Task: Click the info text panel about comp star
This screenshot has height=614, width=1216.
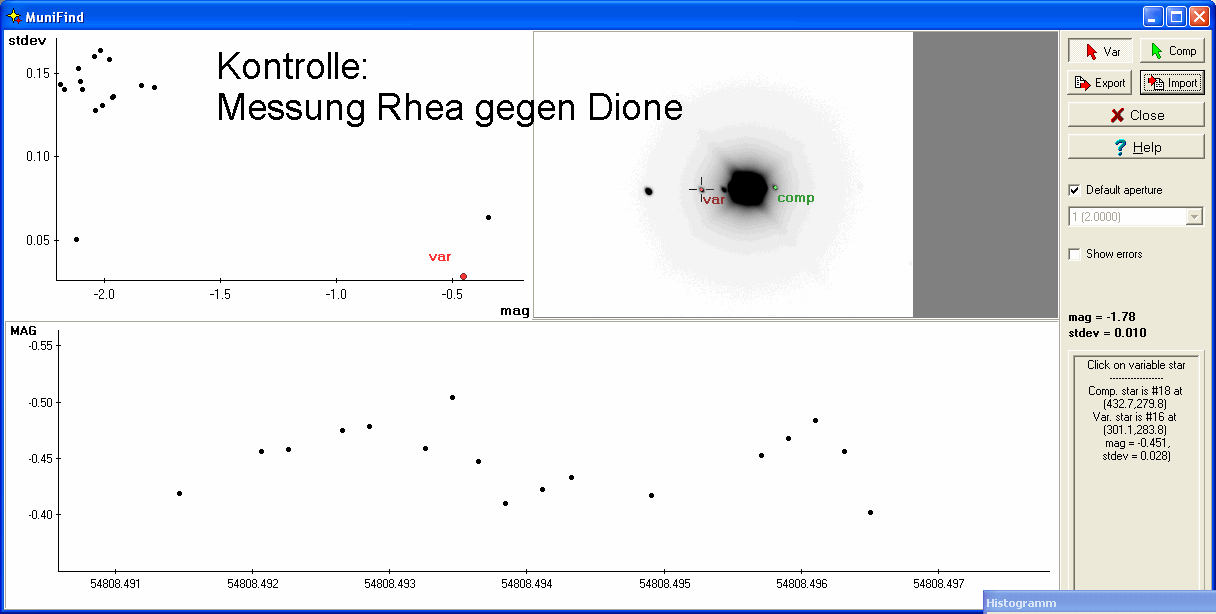Action: (x=1134, y=411)
